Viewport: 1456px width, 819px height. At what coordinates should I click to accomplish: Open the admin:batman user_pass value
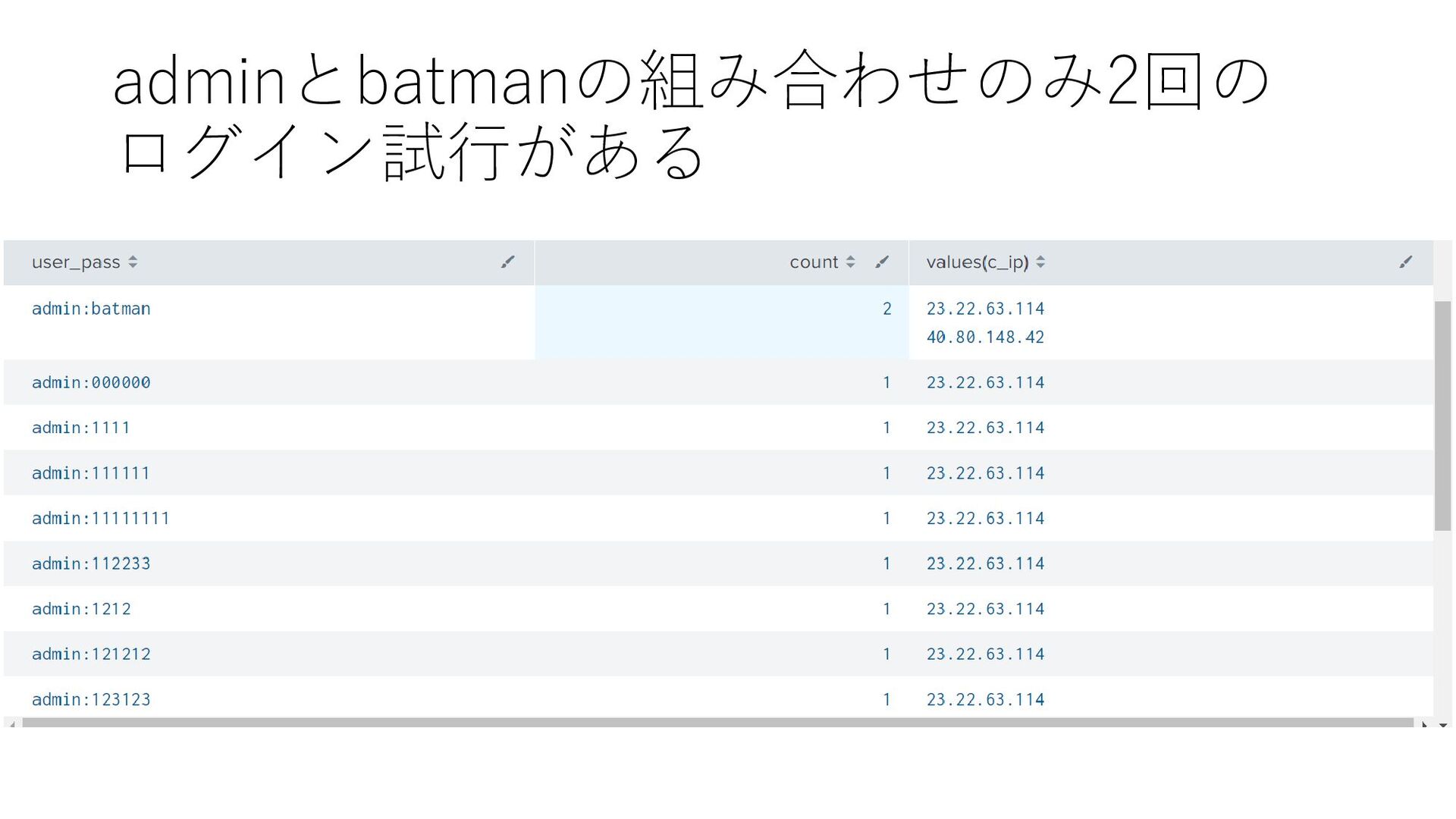[91, 309]
